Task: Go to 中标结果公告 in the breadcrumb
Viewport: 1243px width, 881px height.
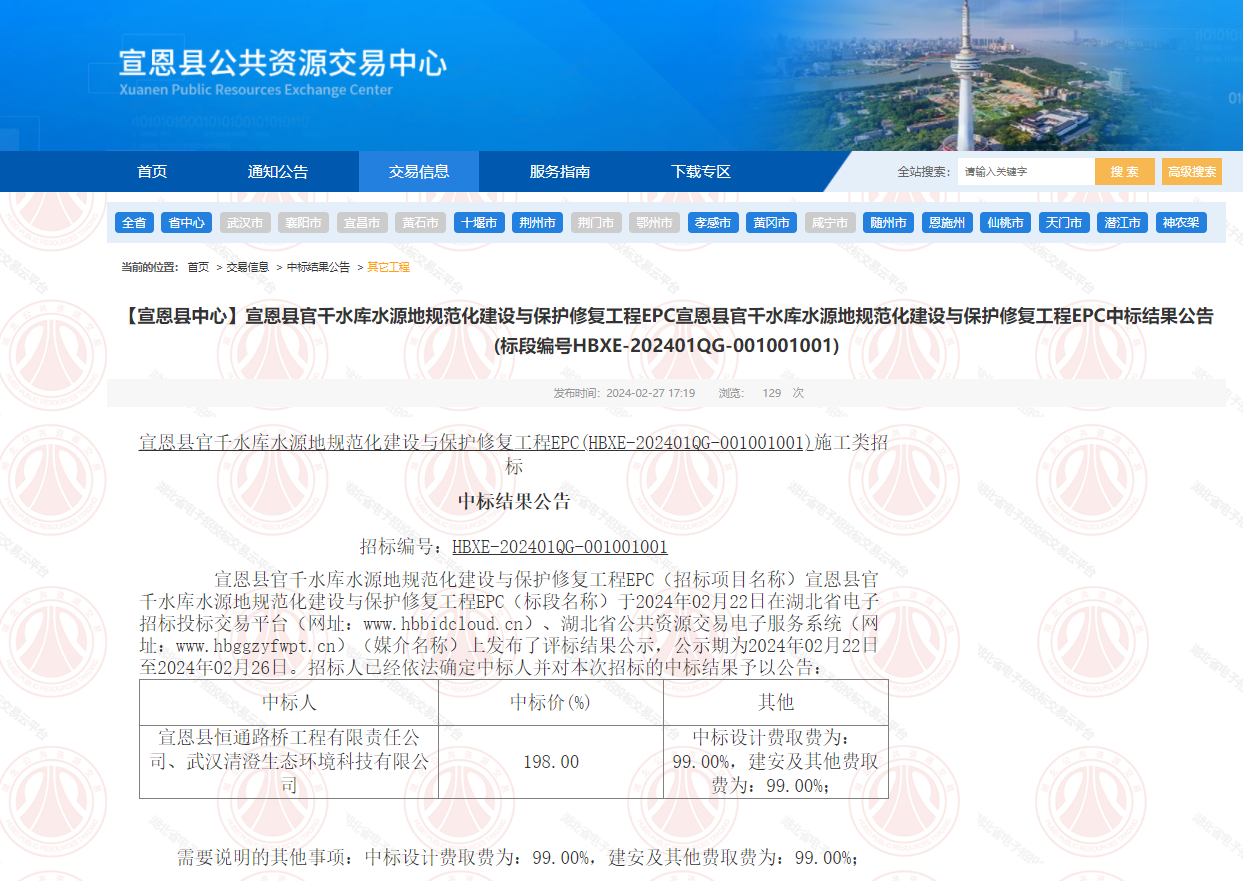Action: tap(318, 267)
